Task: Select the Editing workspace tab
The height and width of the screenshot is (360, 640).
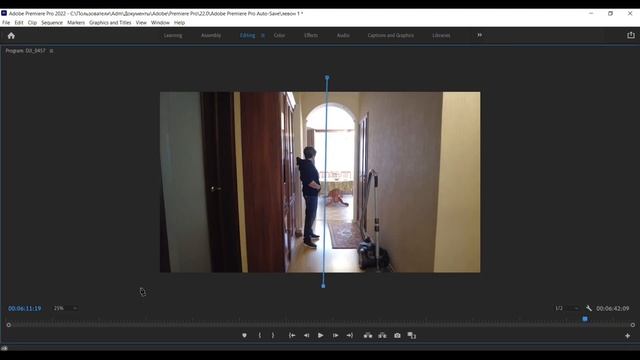Action: pyautogui.click(x=247, y=36)
